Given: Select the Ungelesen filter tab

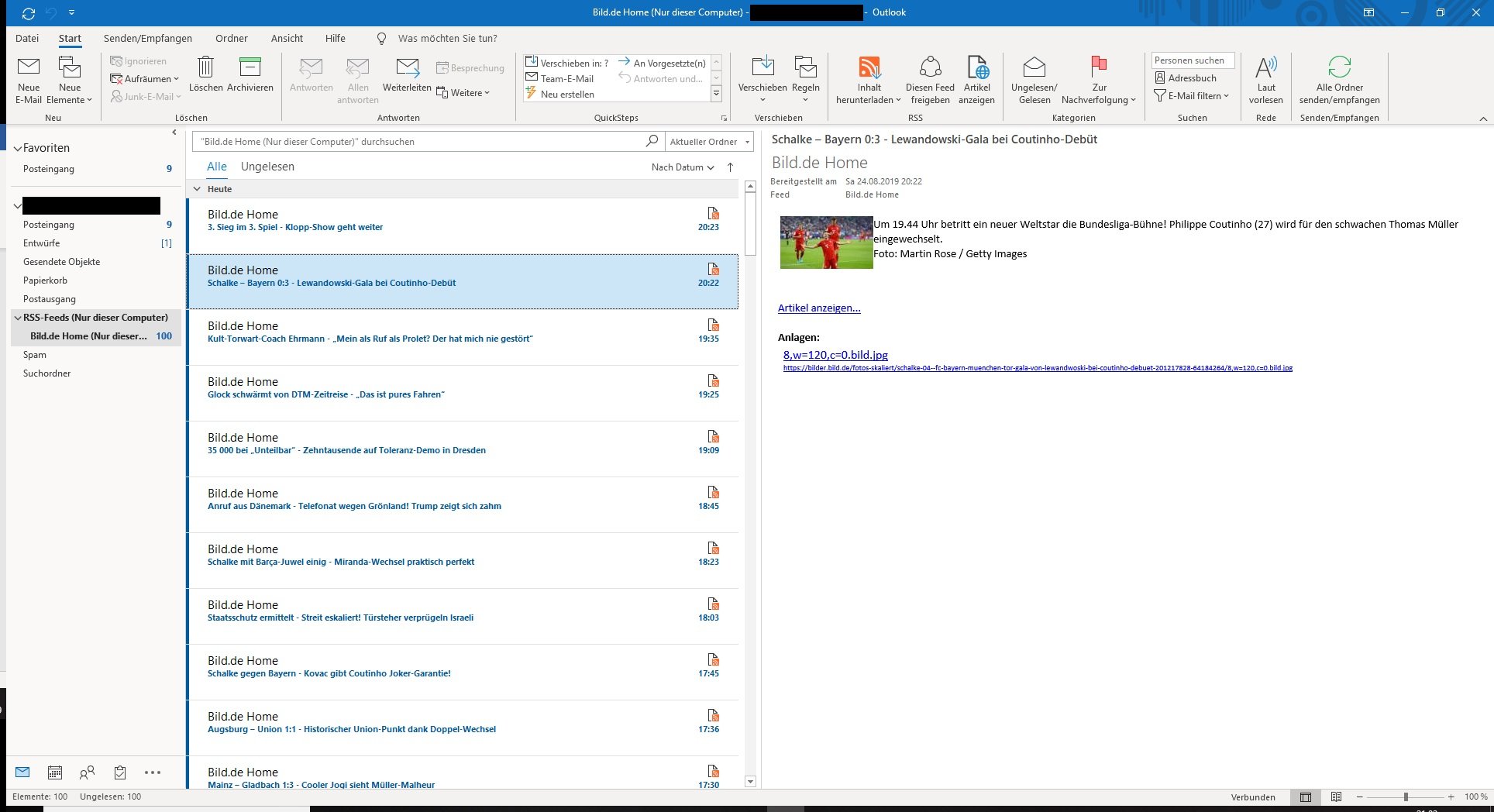Looking at the screenshot, I should point(267,167).
